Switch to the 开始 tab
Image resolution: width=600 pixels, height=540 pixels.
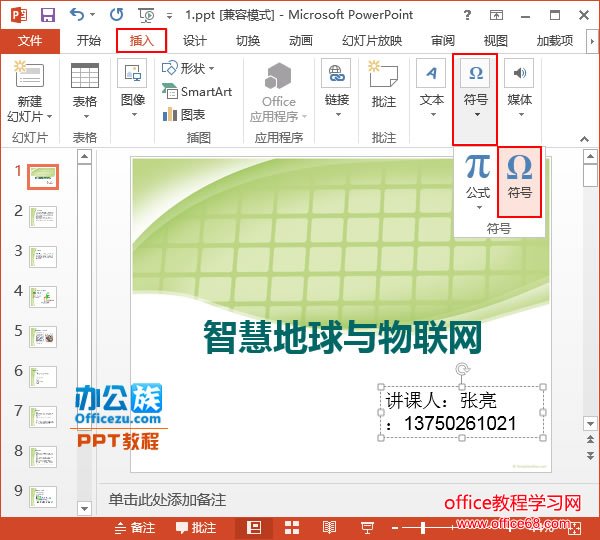tap(89, 41)
